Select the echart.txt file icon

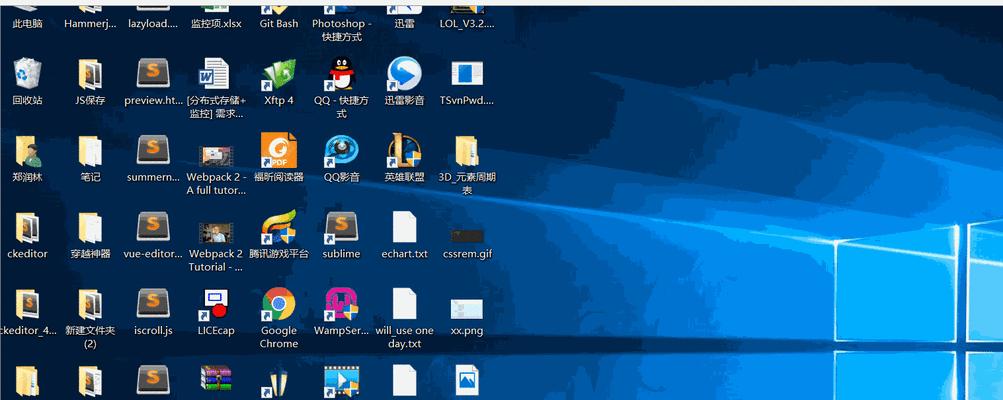pyautogui.click(x=404, y=227)
